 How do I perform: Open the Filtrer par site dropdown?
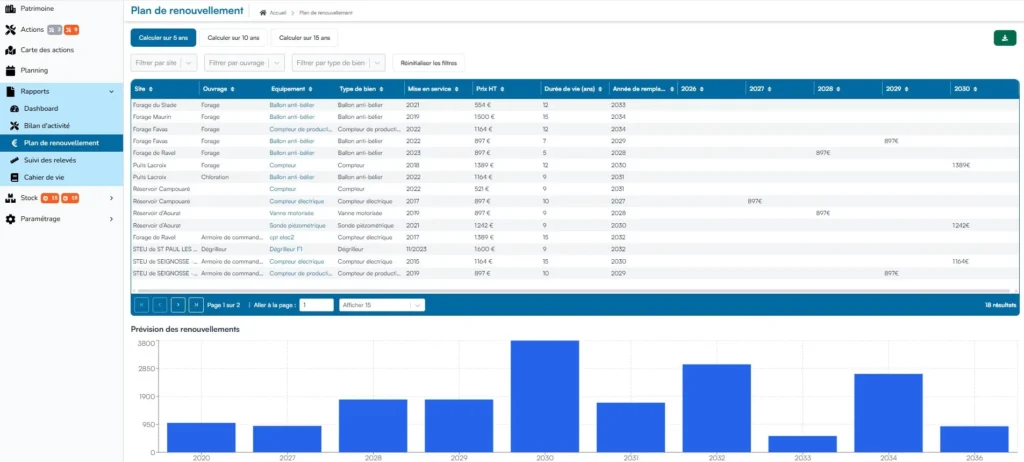[x=163, y=63]
